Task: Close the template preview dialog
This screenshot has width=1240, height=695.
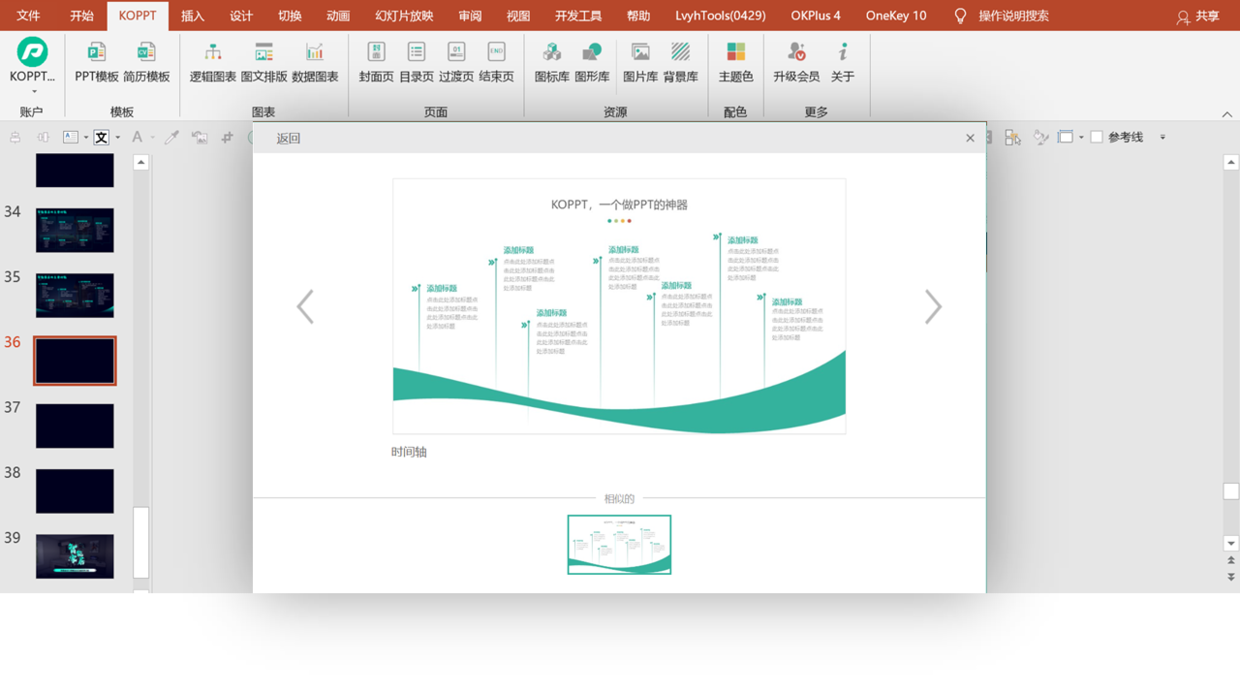Action: tap(970, 138)
